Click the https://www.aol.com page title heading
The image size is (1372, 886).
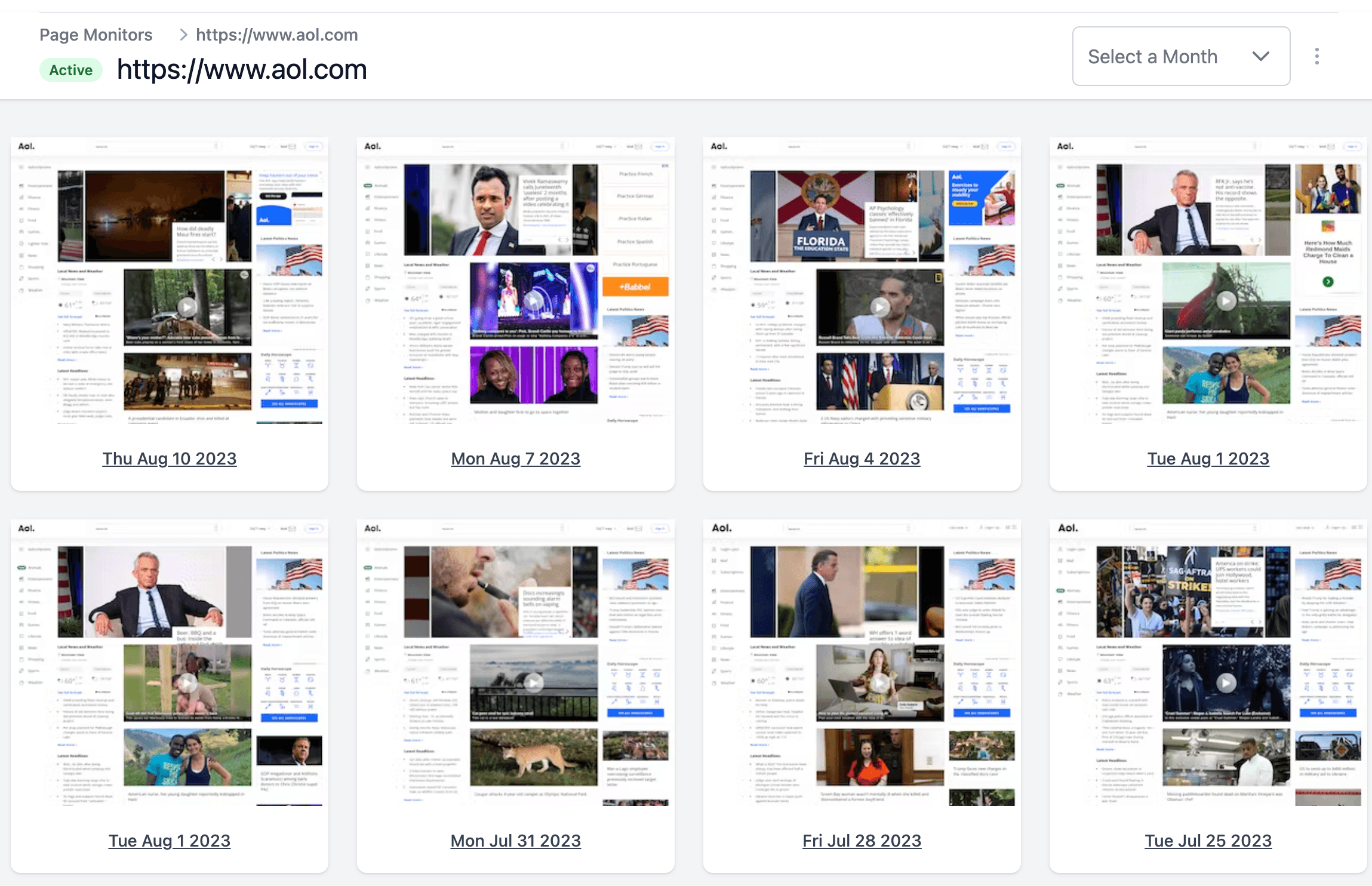242,70
